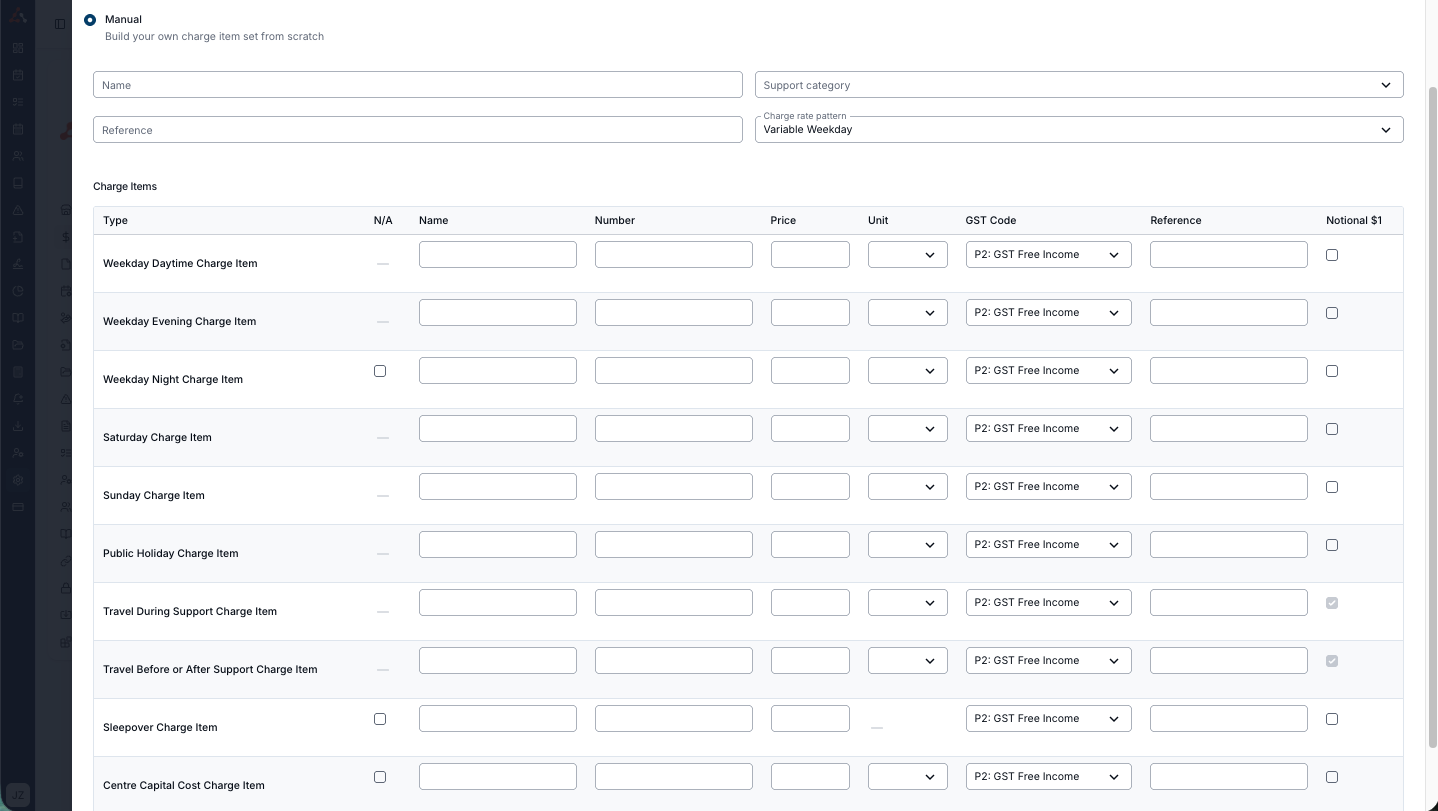
Task: Mark Centre Capital Cost Charge Item as N/A
Action: [x=380, y=777]
